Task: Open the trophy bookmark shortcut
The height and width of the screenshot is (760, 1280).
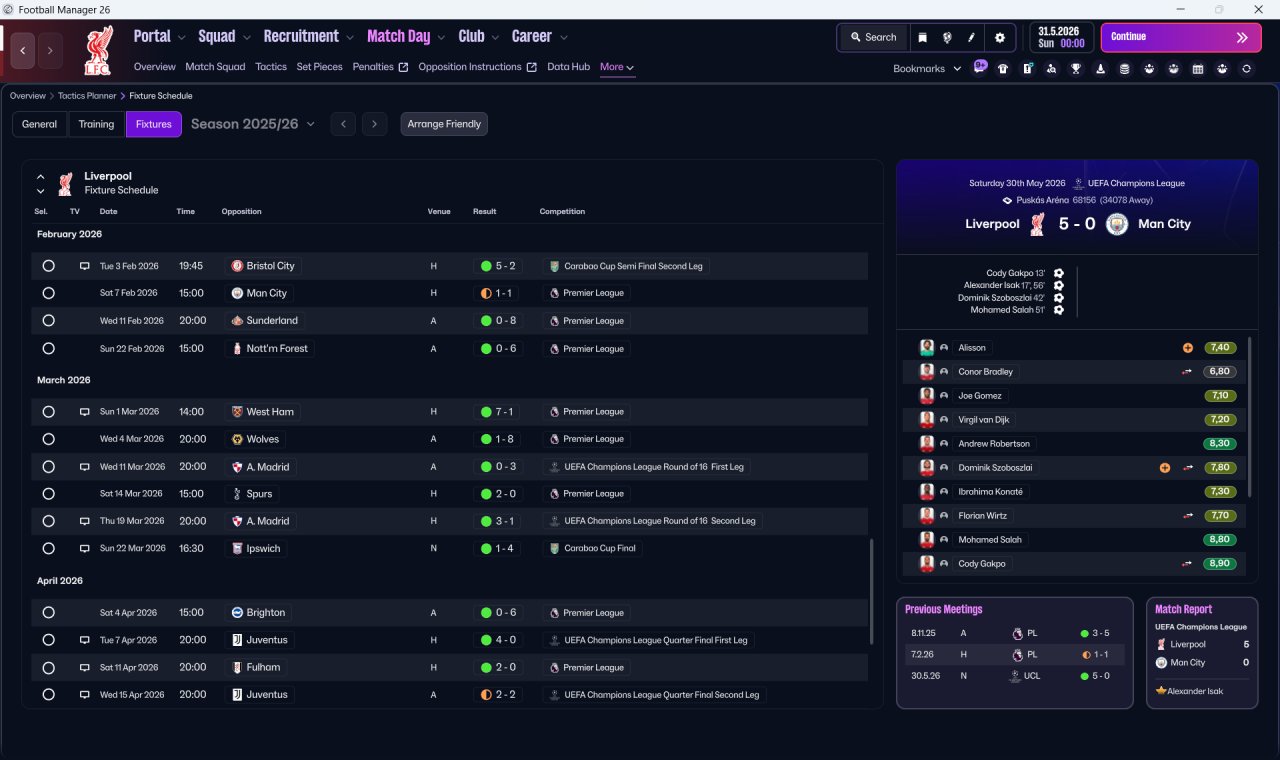Action: coord(1076,69)
